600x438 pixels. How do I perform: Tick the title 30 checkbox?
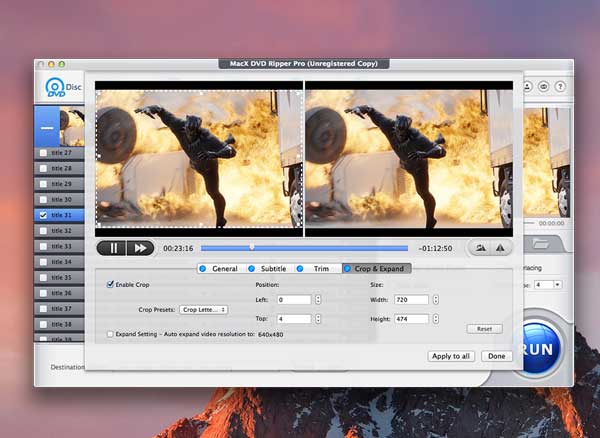click(x=43, y=200)
